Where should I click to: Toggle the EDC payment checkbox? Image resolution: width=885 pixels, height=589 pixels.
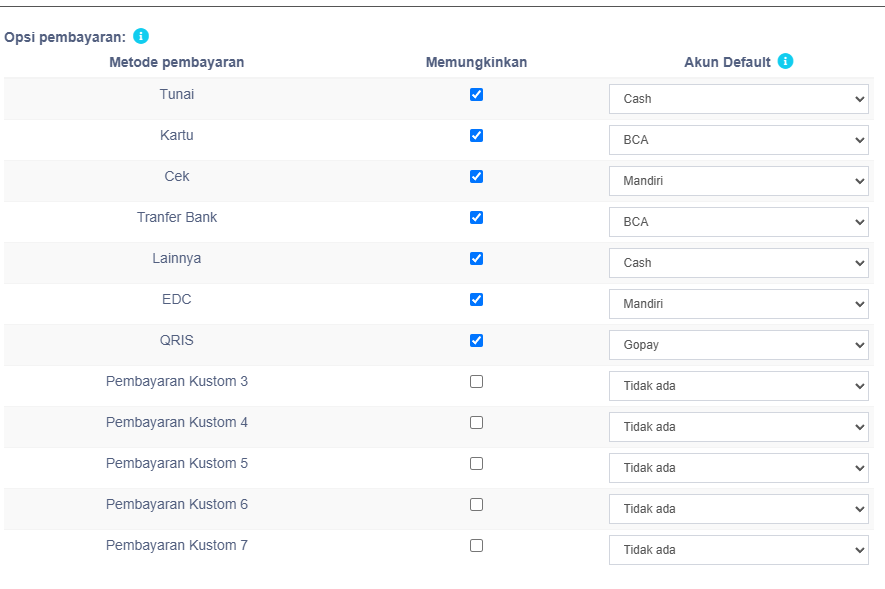pos(476,300)
